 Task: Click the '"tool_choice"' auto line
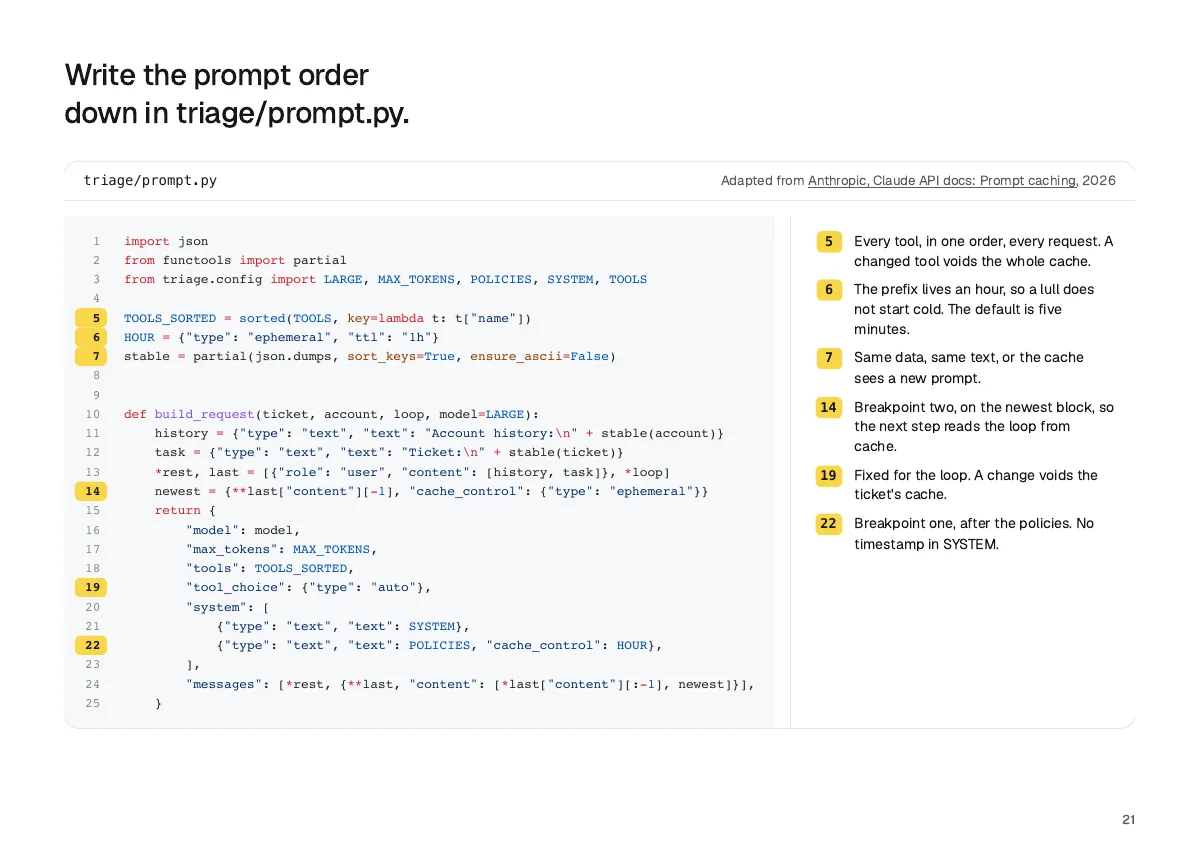point(308,587)
